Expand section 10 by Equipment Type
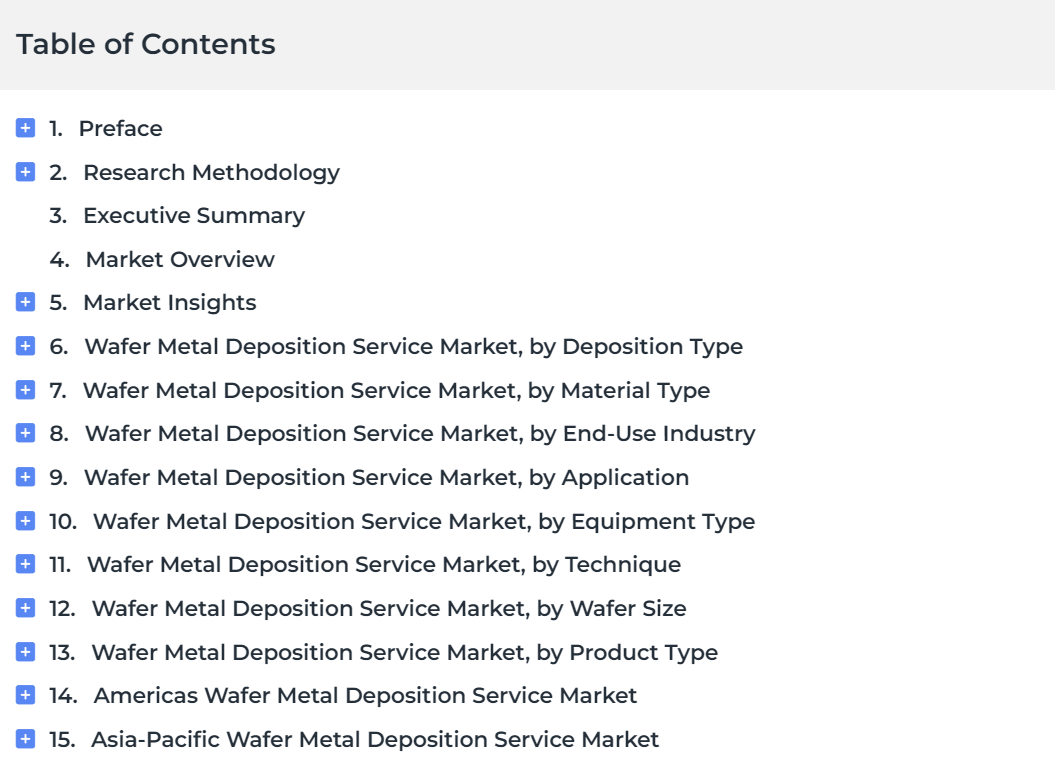The height and width of the screenshot is (766, 1055). [26, 521]
